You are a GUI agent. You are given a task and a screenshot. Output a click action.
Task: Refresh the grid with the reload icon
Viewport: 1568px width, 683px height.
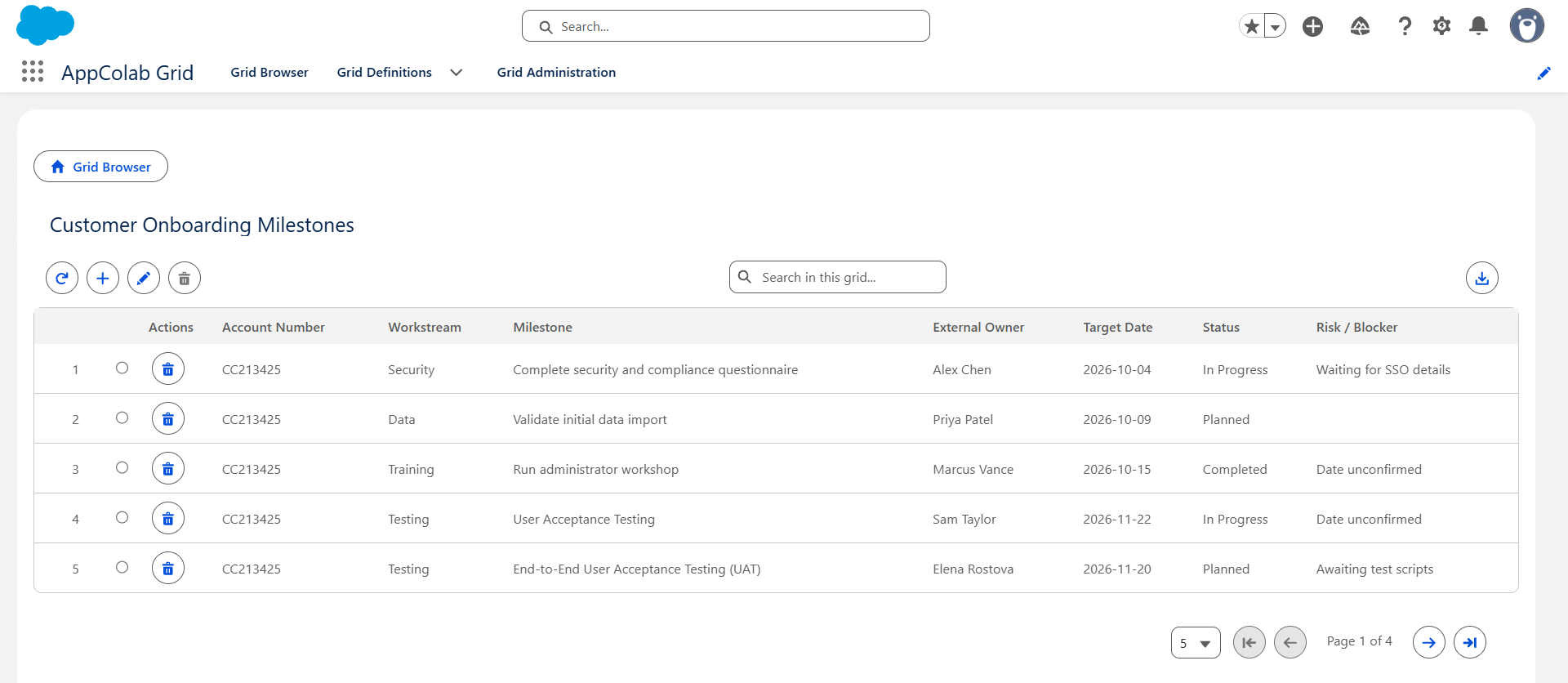click(x=62, y=278)
